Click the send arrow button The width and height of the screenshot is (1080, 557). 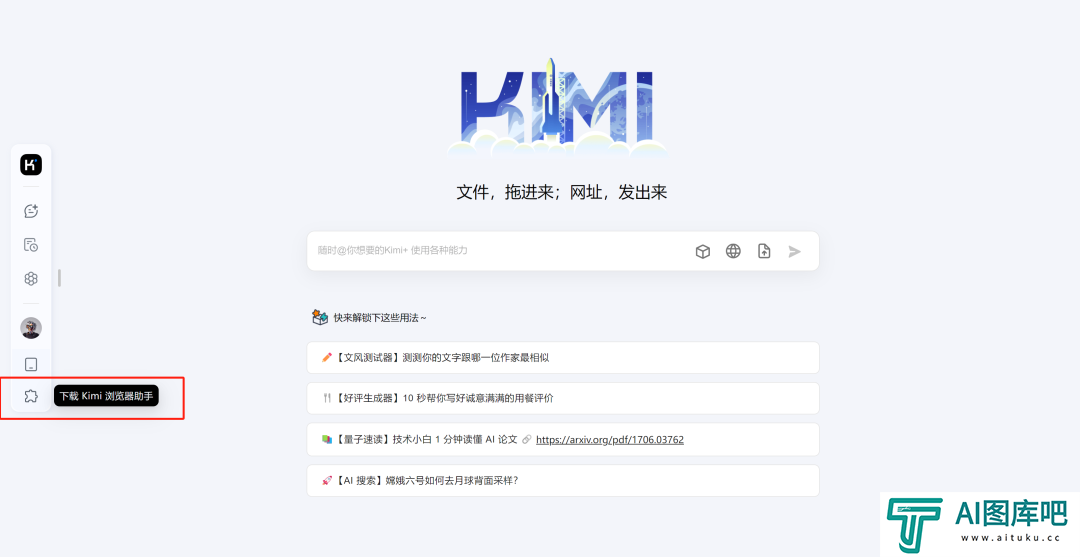point(795,251)
